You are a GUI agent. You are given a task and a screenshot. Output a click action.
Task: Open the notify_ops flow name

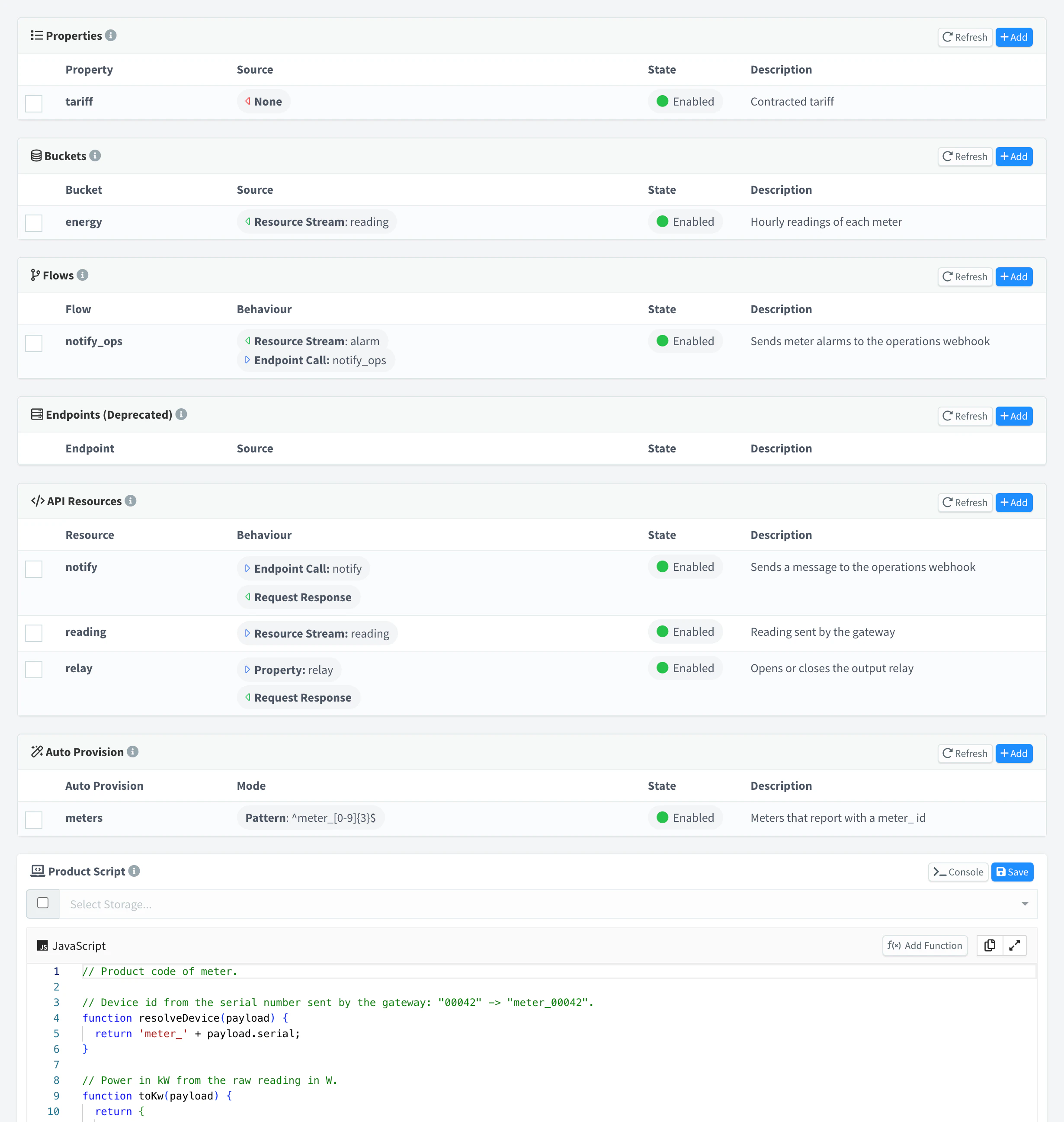[94, 341]
